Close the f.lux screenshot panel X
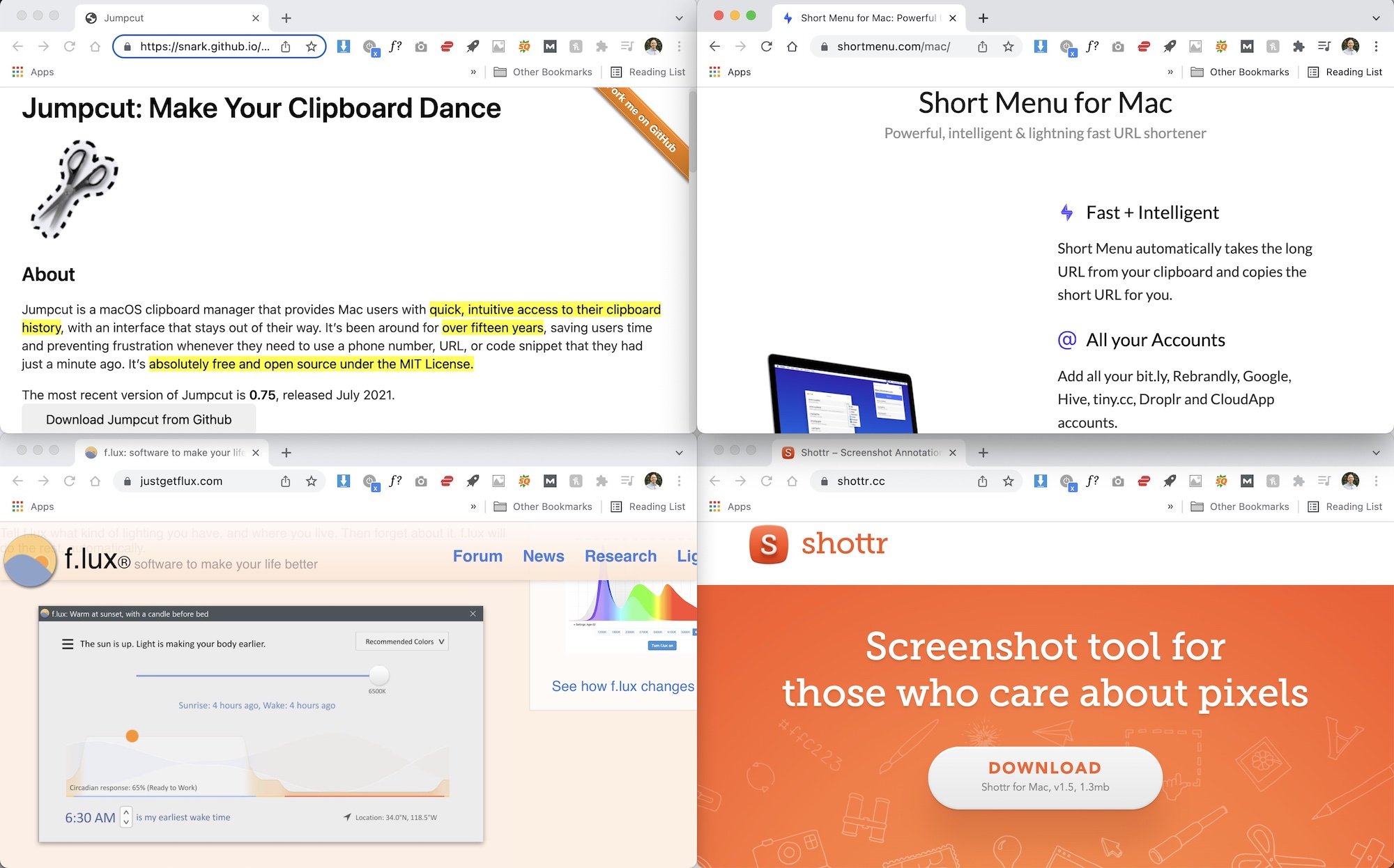Screen dimensions: 1394x868 click(473, 614)
